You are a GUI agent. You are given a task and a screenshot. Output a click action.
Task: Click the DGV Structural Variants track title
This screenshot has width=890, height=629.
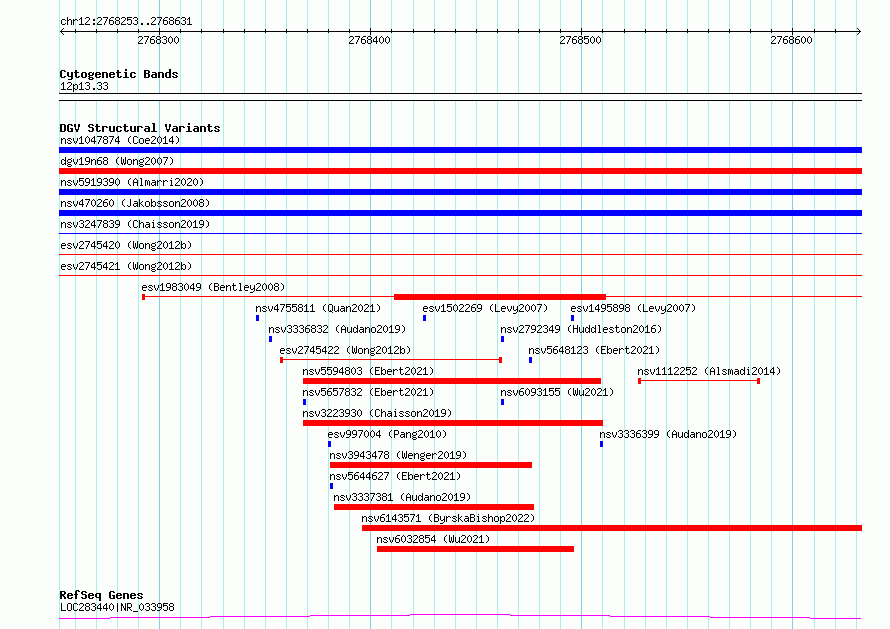pos(140,128)
